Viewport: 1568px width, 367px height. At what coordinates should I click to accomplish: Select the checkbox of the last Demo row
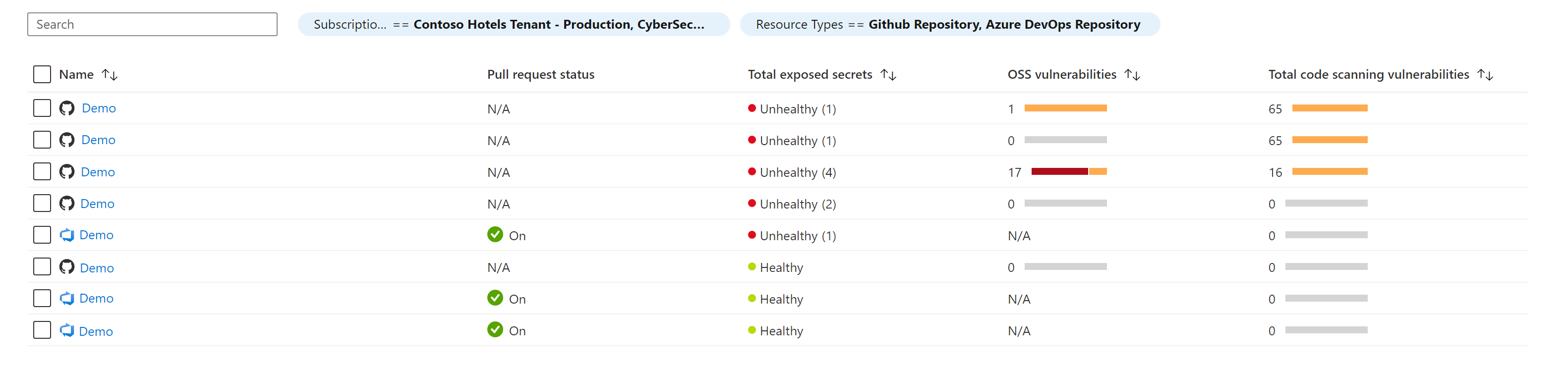click(x=42, y=330)
